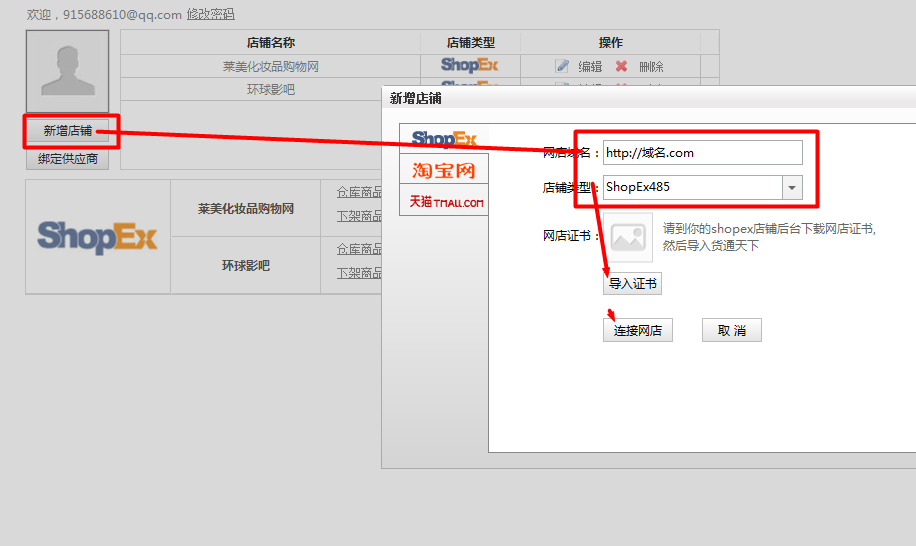916x546 pixels.
Task: Click the 店铺类型 column header
Action: tap(470, 43)
